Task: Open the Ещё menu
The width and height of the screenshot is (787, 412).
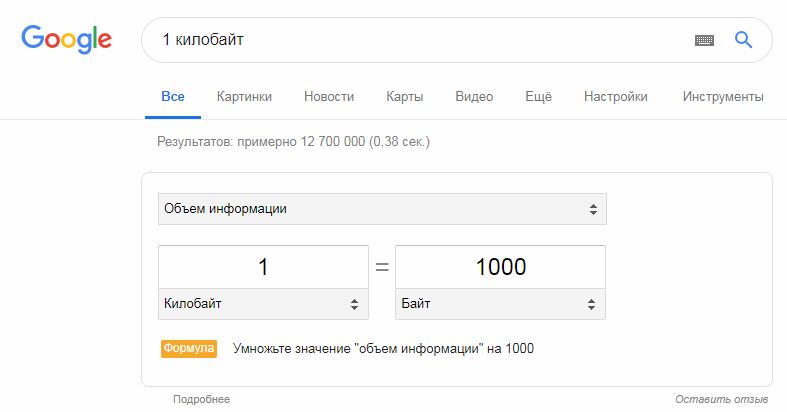Action: point(539,96)
